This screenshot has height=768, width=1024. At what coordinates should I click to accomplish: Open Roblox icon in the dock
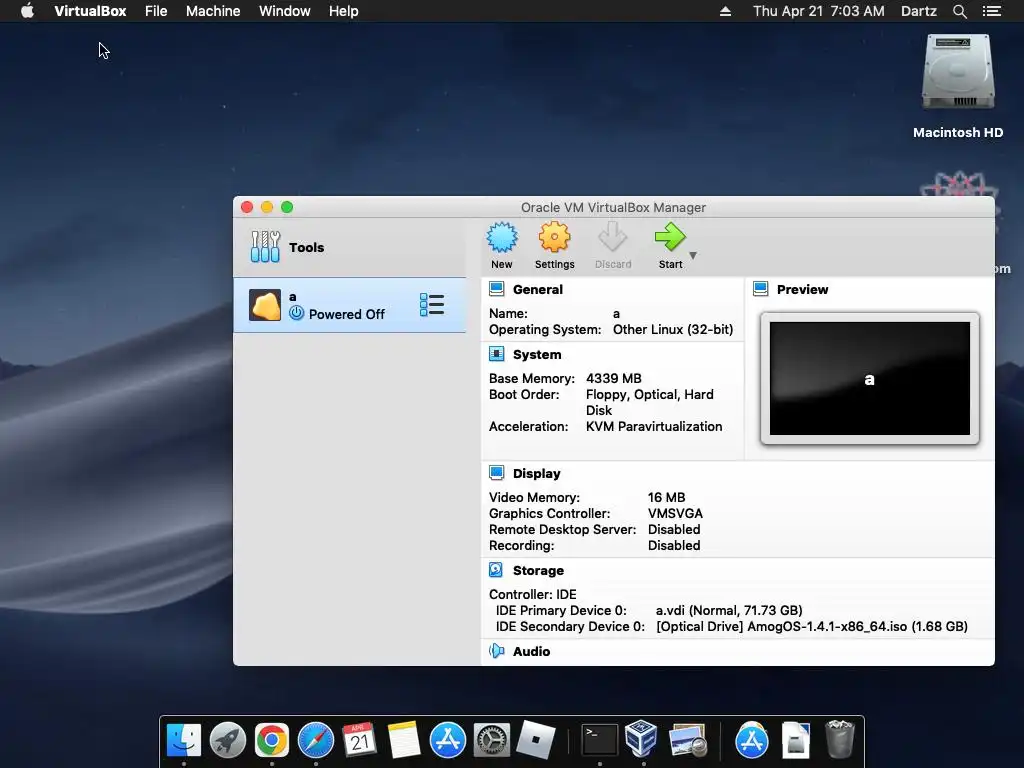[536, 740]
